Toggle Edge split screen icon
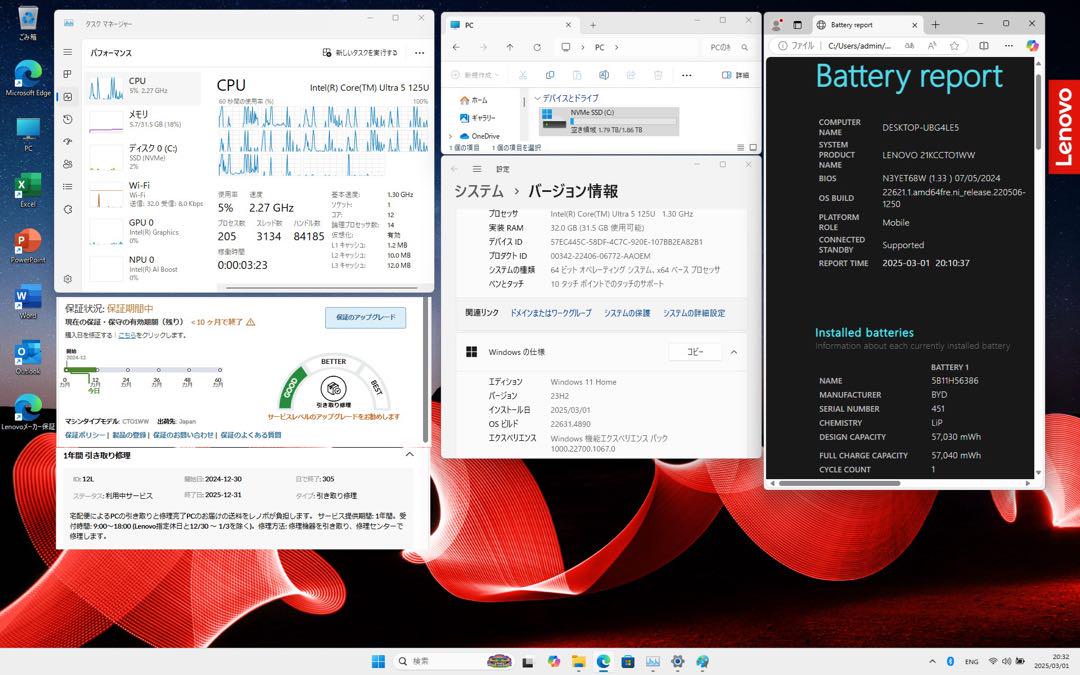This screenshot has height=675, width=1080. (984, 45)
